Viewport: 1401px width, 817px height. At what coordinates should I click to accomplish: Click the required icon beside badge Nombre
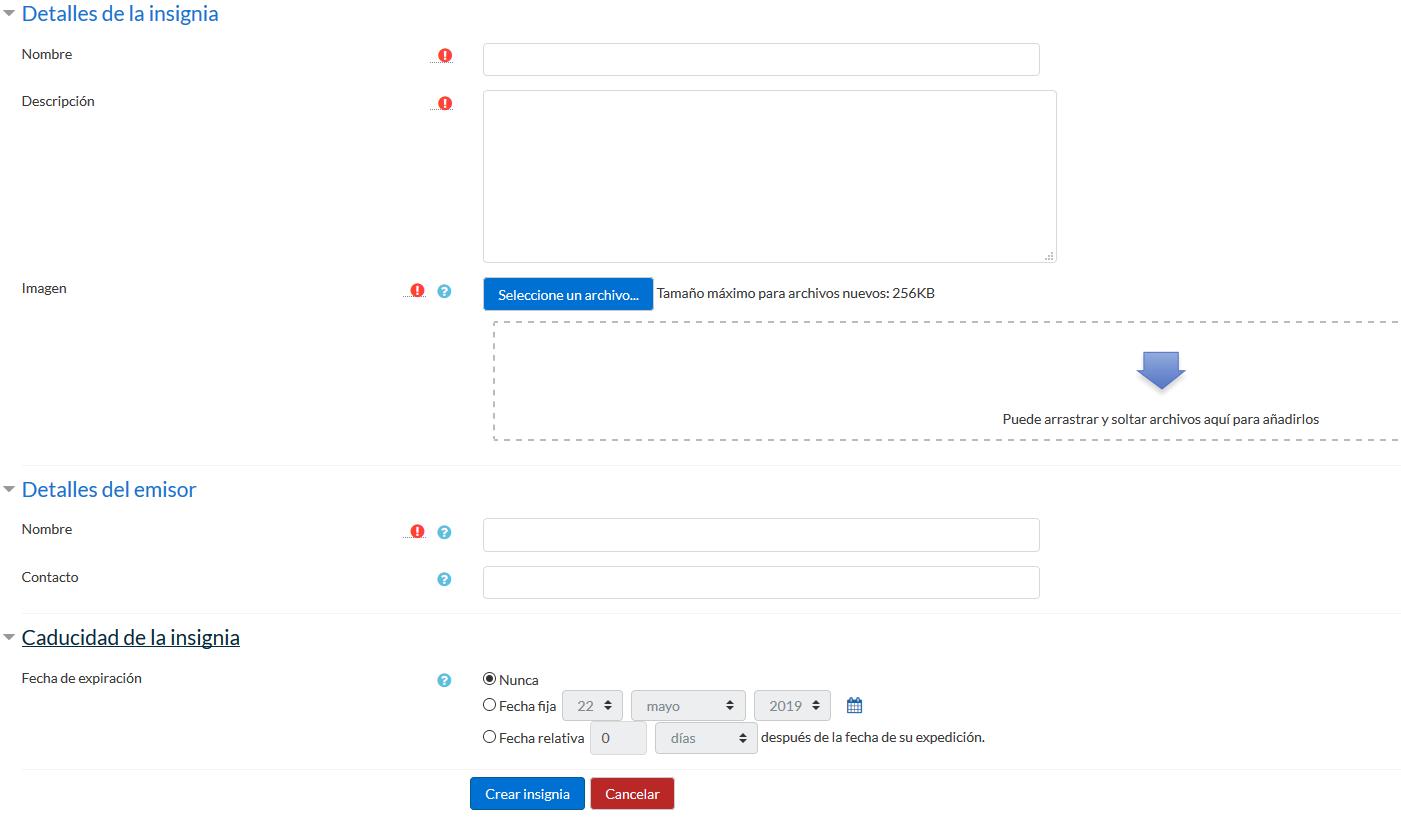coord(445,56)
